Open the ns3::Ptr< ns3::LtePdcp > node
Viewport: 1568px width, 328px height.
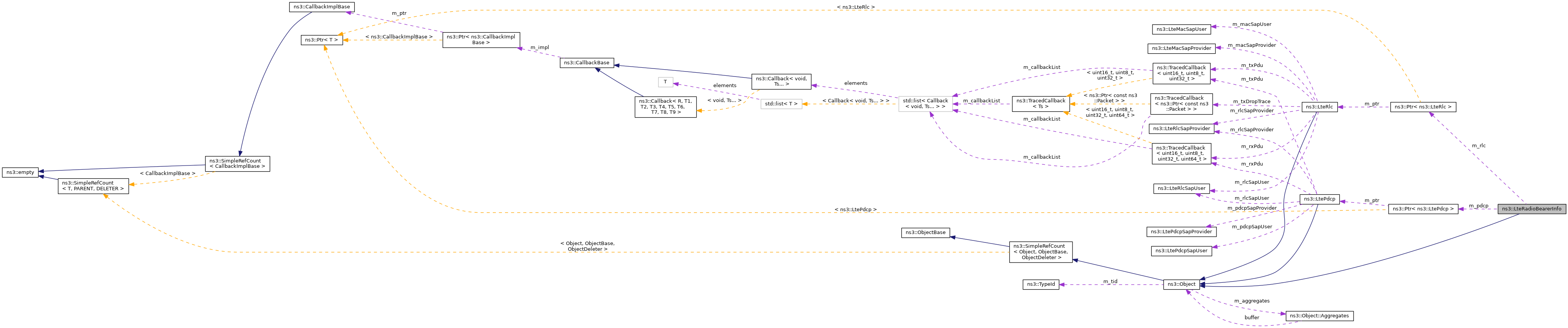pos(1423,209)
